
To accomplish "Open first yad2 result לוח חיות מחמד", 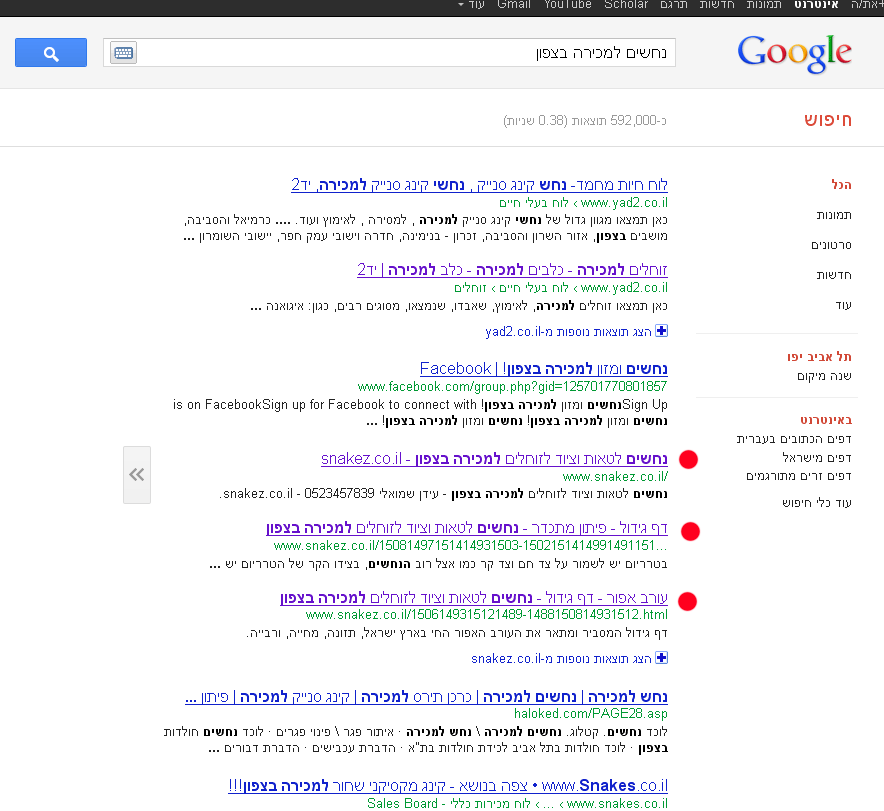I will click(479, 185).
